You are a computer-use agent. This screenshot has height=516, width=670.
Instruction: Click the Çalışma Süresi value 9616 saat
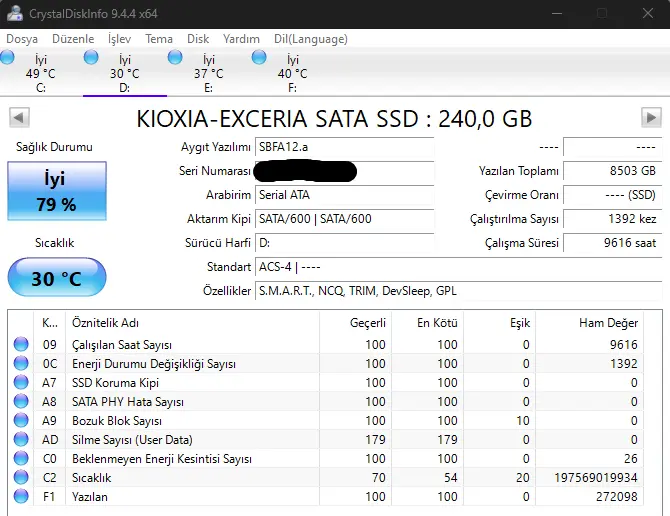click(x=613, y=243)
